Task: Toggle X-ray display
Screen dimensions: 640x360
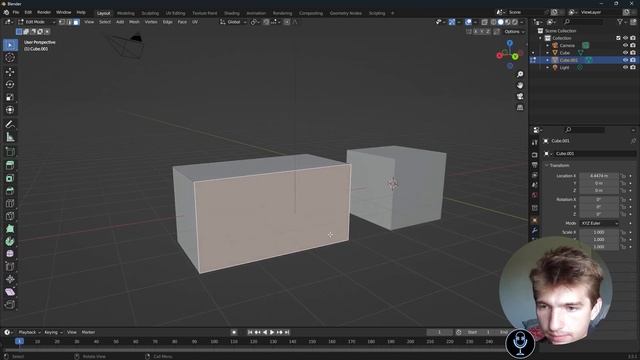Action: coord(484,22)
